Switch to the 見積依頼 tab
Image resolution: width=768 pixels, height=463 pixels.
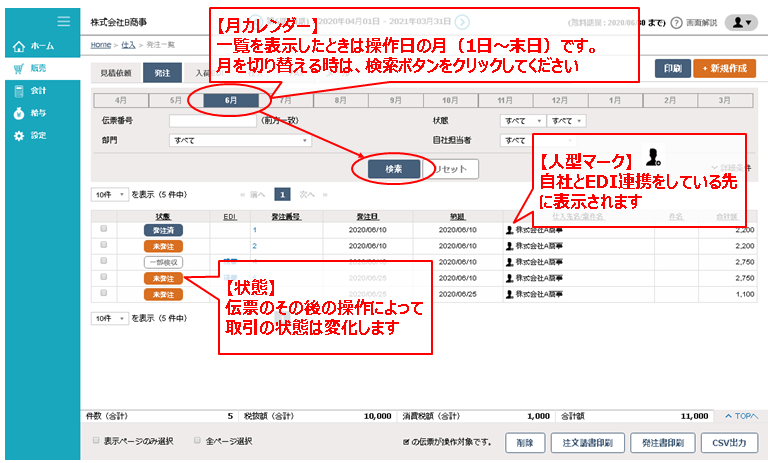pos(113,72)
